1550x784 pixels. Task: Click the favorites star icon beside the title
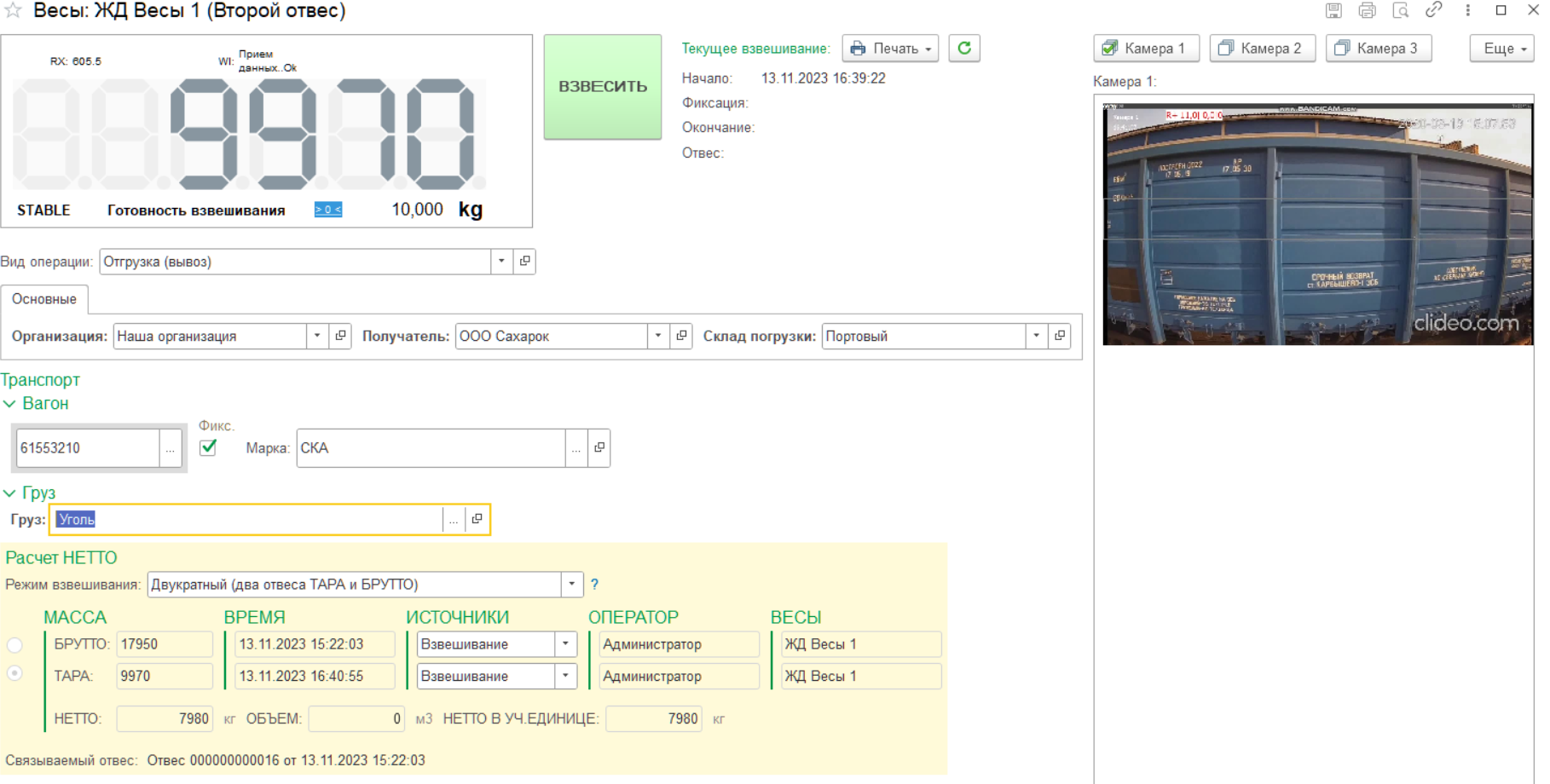coord(13,11)
